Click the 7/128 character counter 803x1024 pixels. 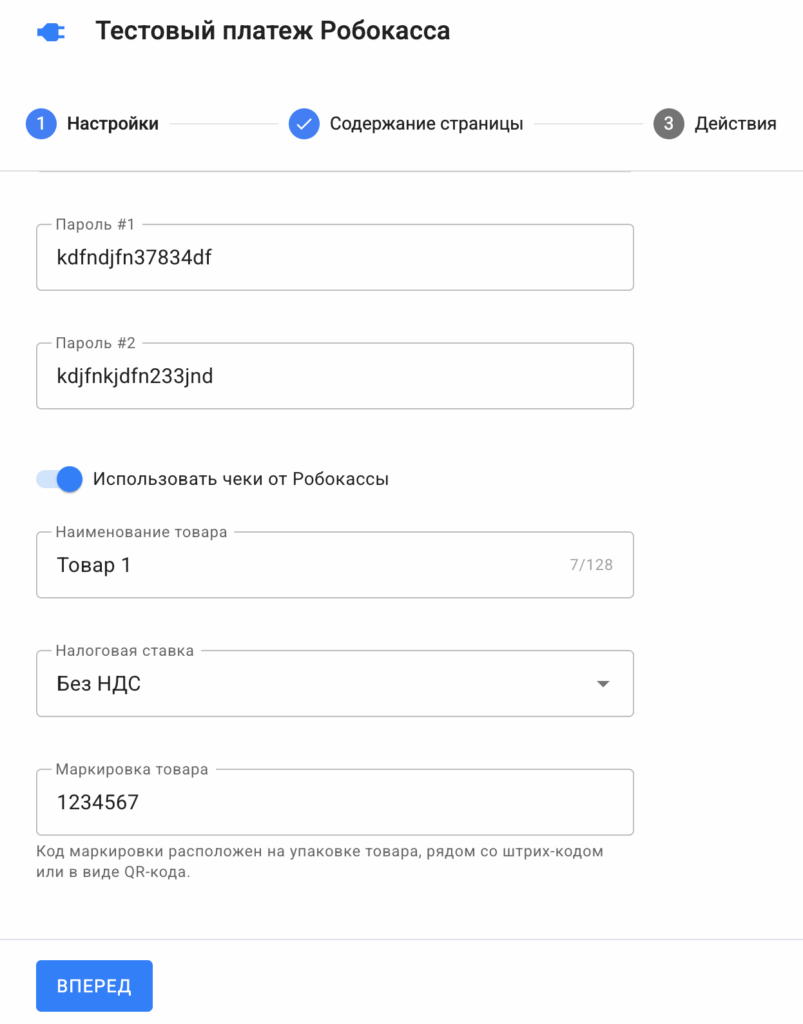coord(591,565)
